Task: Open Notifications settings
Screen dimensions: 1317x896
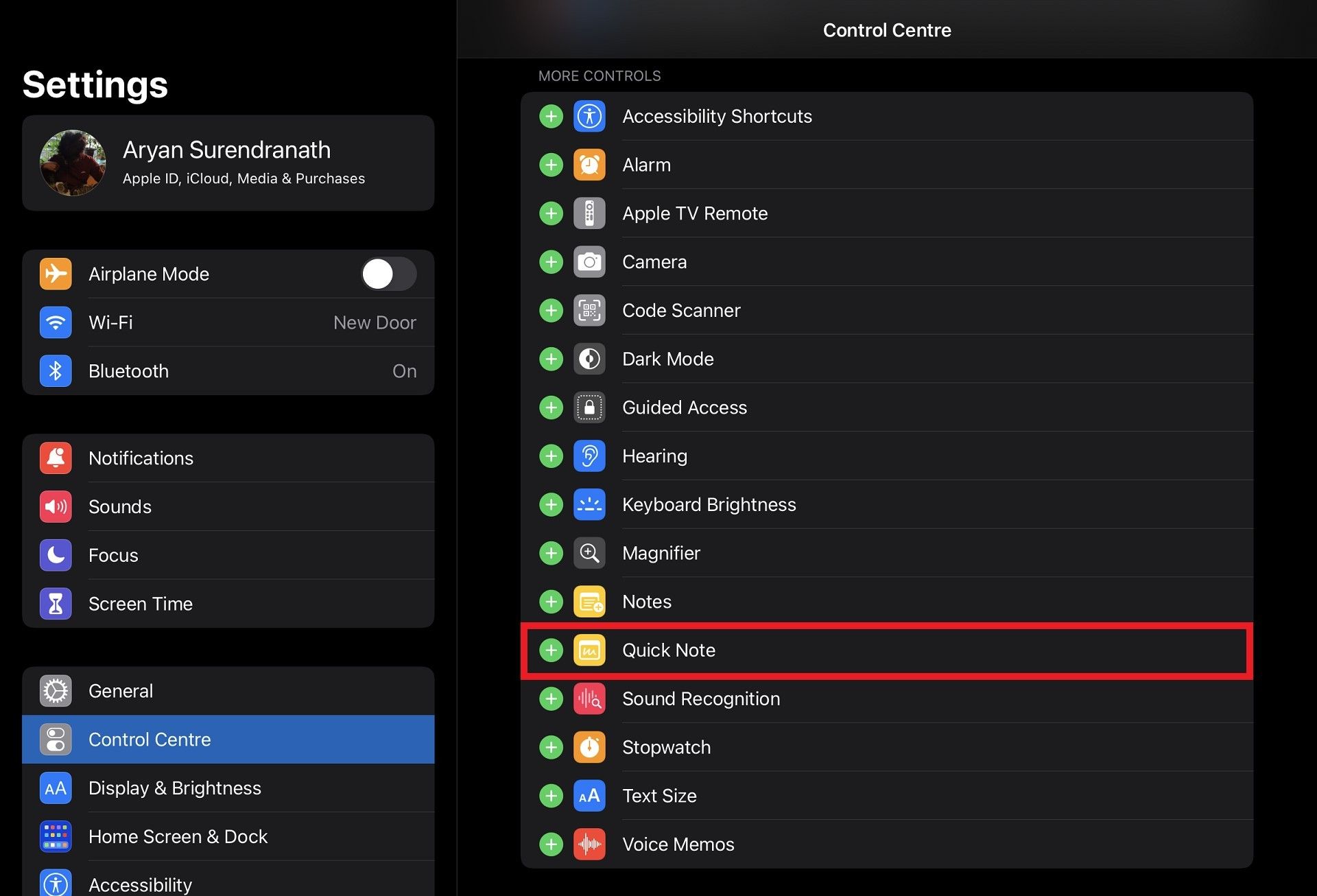Action: point(228,458)
